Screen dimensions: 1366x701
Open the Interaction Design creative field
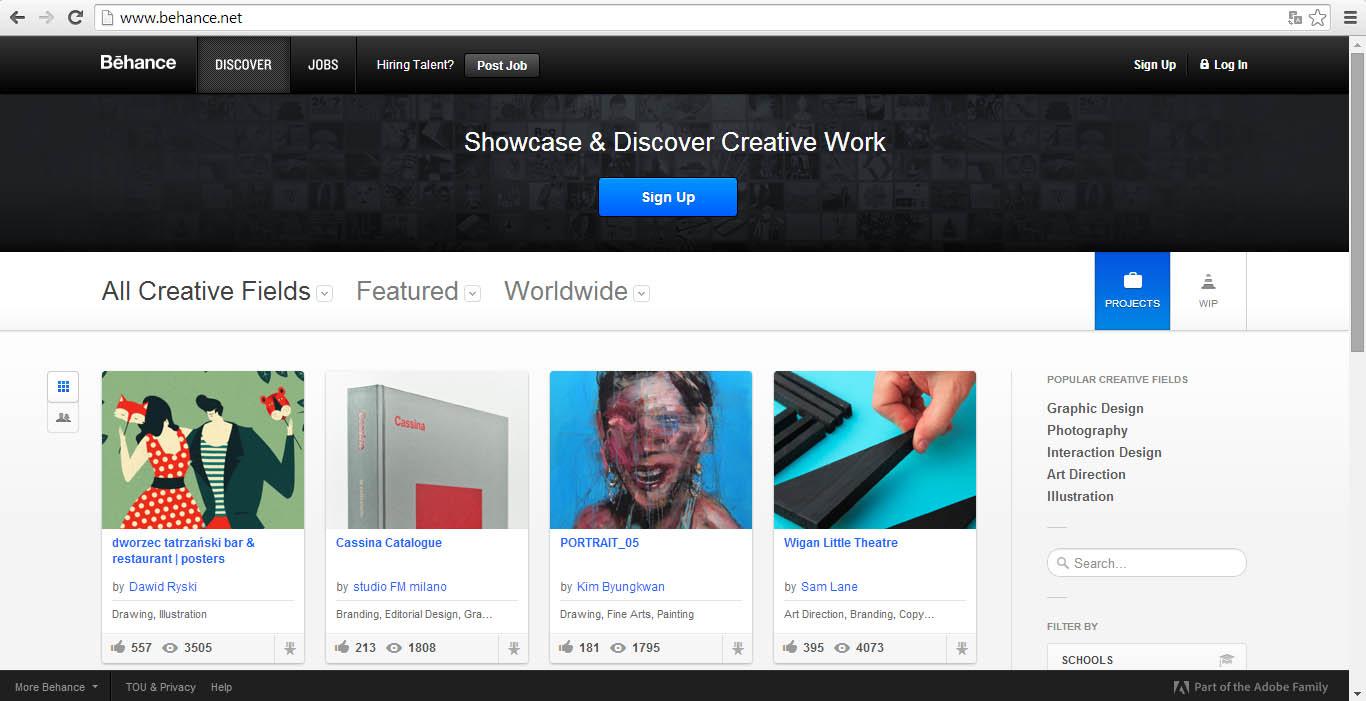click(1104, 452)
